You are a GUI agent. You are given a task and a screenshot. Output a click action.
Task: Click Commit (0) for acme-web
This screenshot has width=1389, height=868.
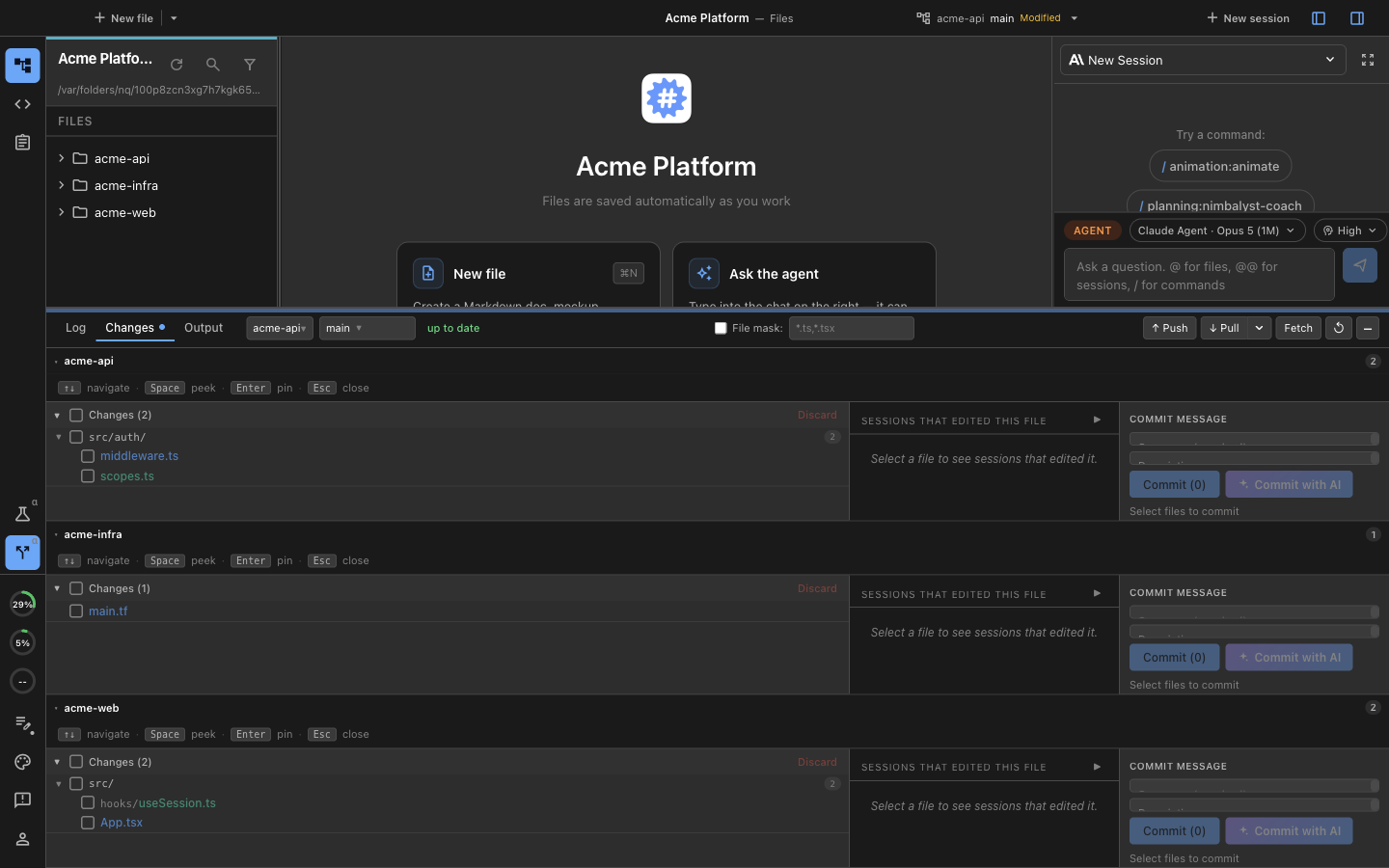pyautogui.click(x=1174, y=831)
